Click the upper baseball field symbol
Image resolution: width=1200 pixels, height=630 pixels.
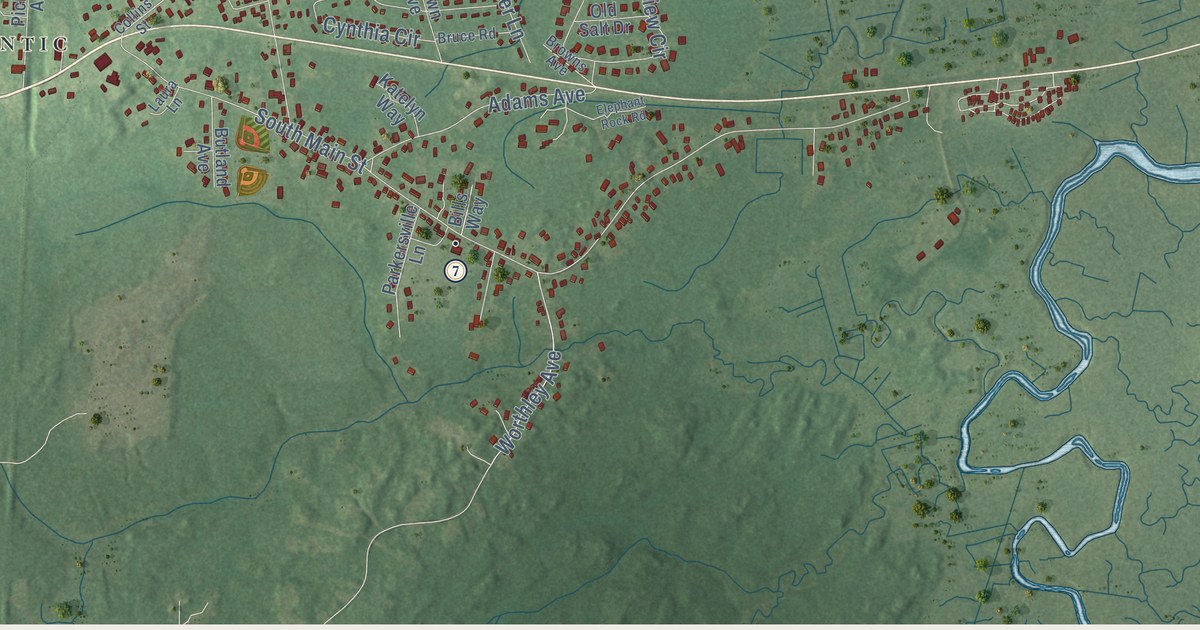coord(254,135)
